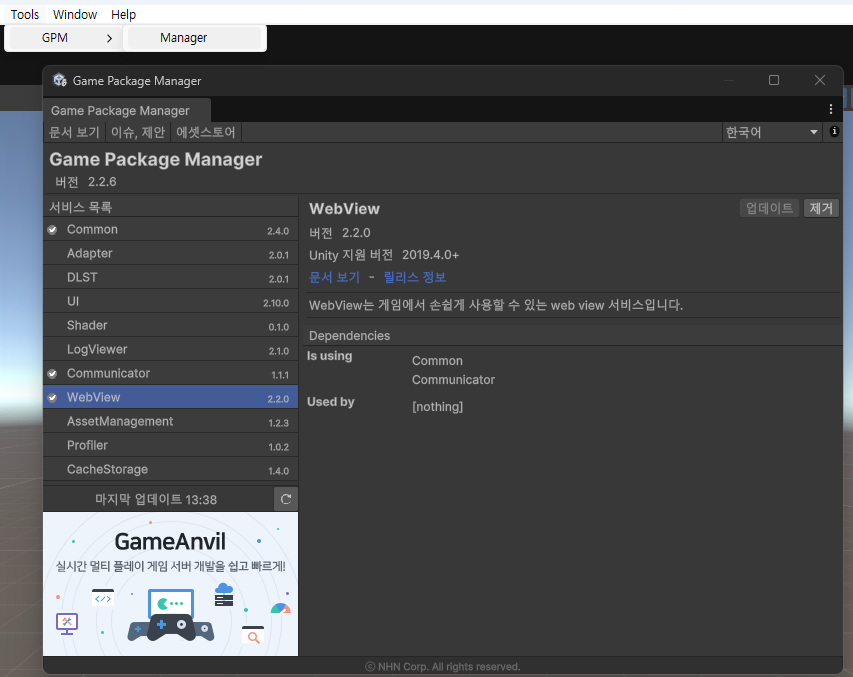Click the Game Package Manager title bar icon
Image resolution: width=853 pixels, height=677 pixels.
point(59,81)
